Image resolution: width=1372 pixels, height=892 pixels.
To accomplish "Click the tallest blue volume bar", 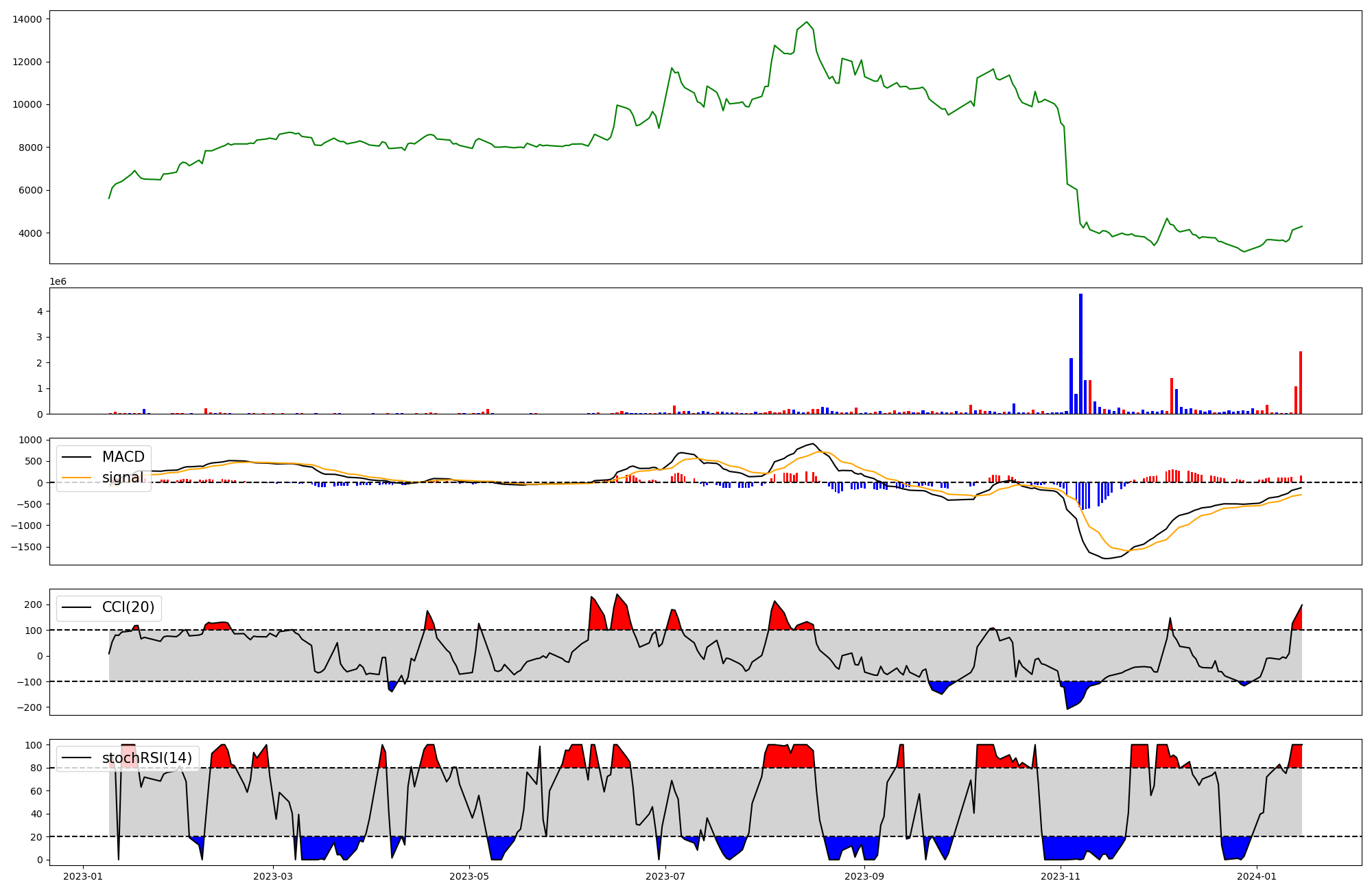I will click(x=1080, y=353).
